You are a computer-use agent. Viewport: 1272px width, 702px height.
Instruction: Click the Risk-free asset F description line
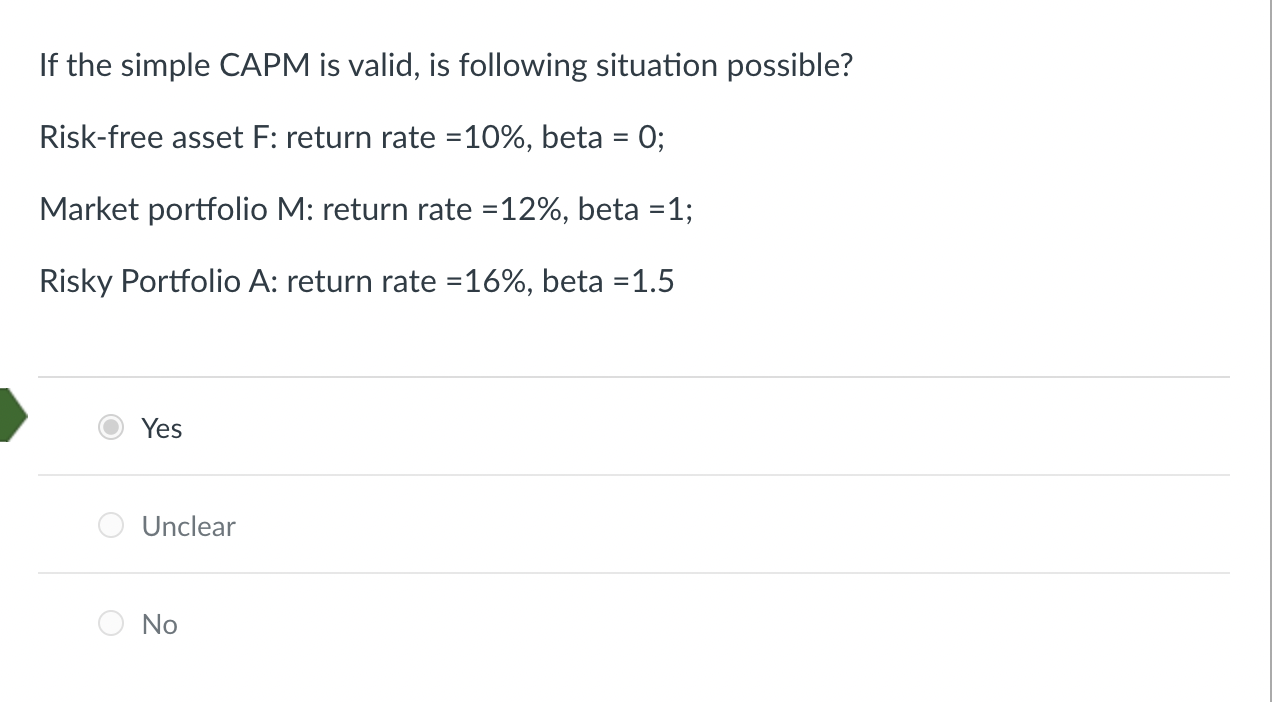coord(351,137)
